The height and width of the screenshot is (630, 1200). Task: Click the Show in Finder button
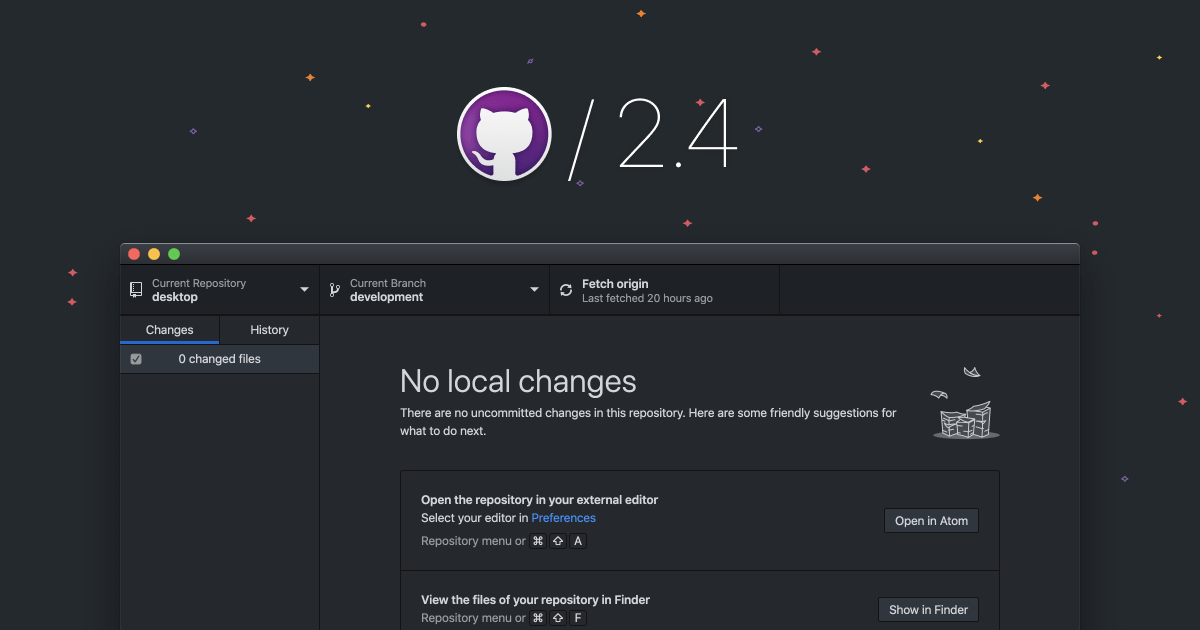(x=928, y=609)
